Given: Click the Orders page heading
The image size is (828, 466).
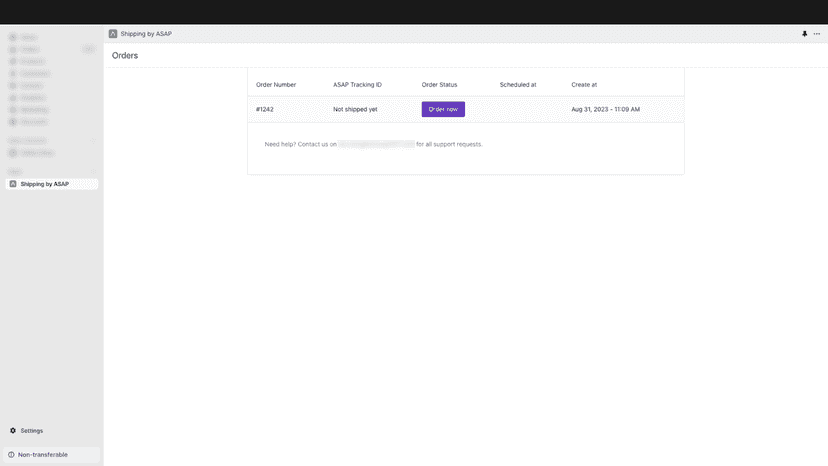Looking at the screenshot, I should pos(125,55).
